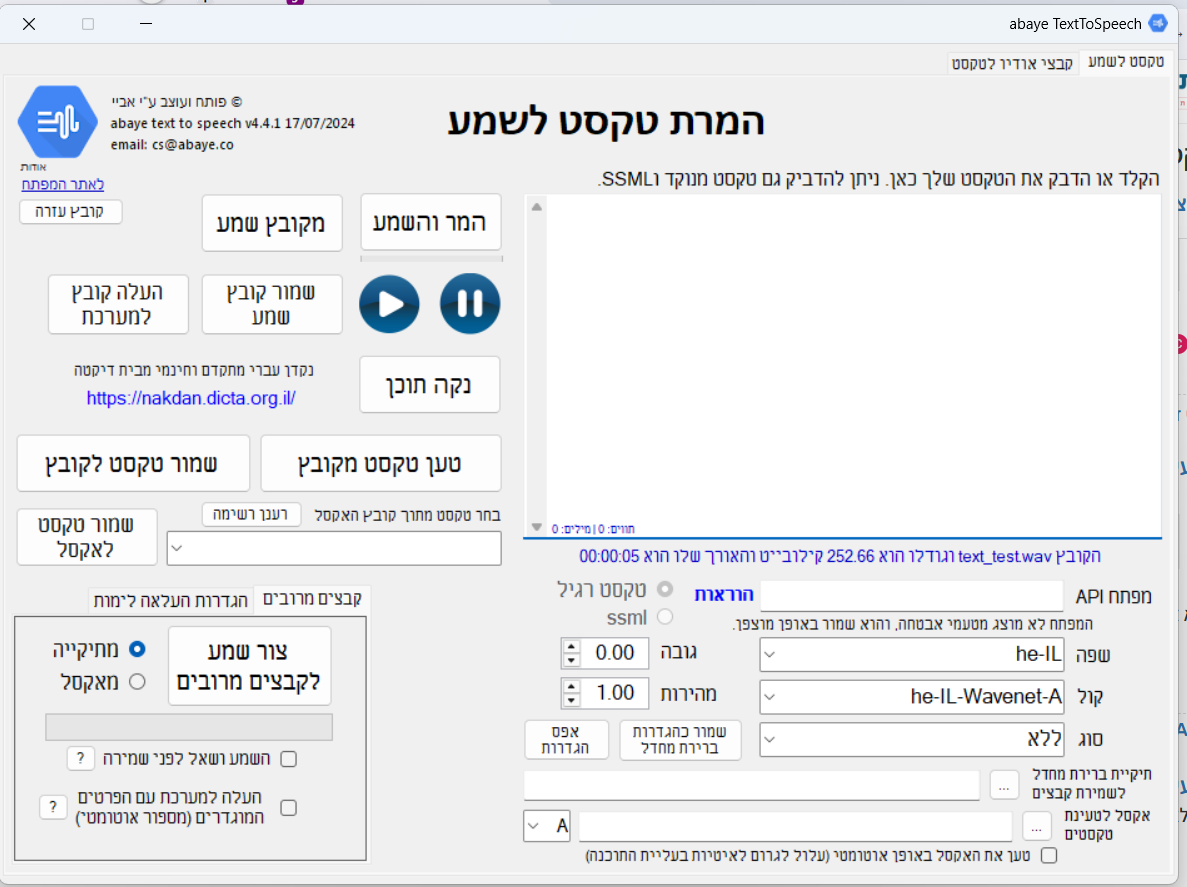Screen dimensions: 1187x887
Task: Expand the קול he-IL-Wavenet-A dropdown
Action: [x=770, y=696]
